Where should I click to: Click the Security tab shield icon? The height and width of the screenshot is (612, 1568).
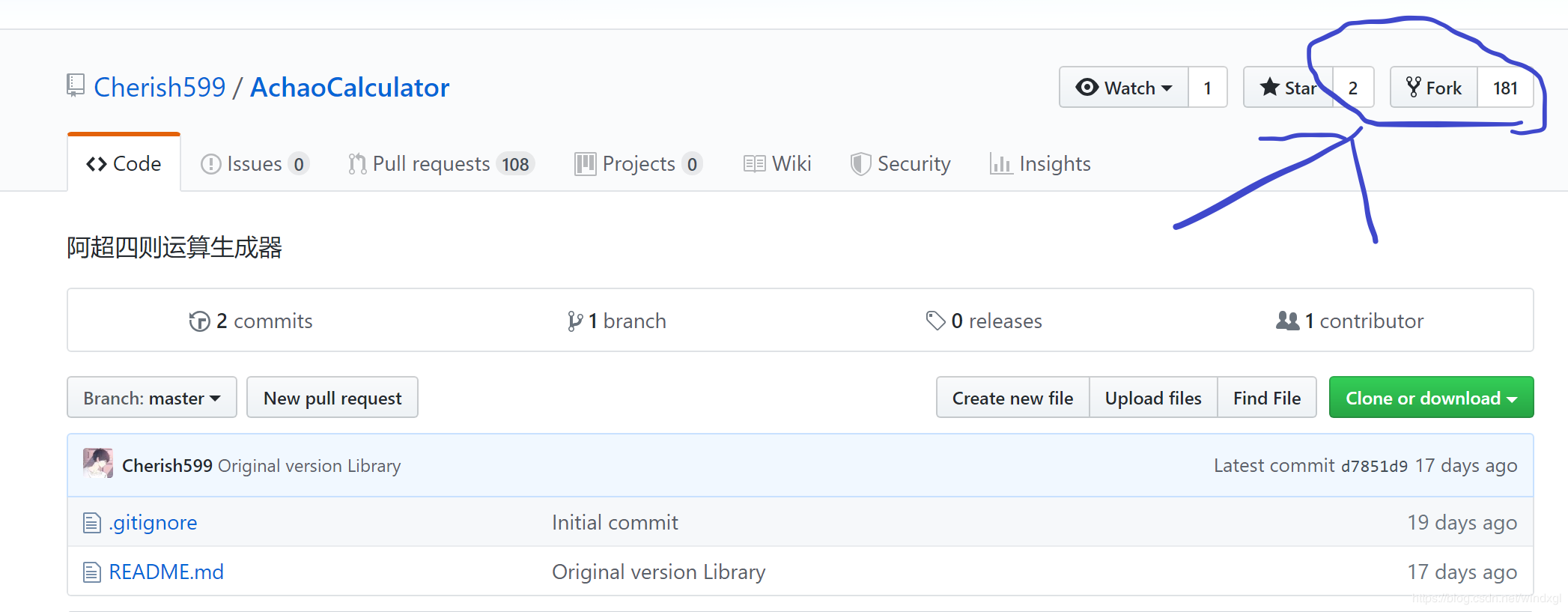(x=861, y=164)
